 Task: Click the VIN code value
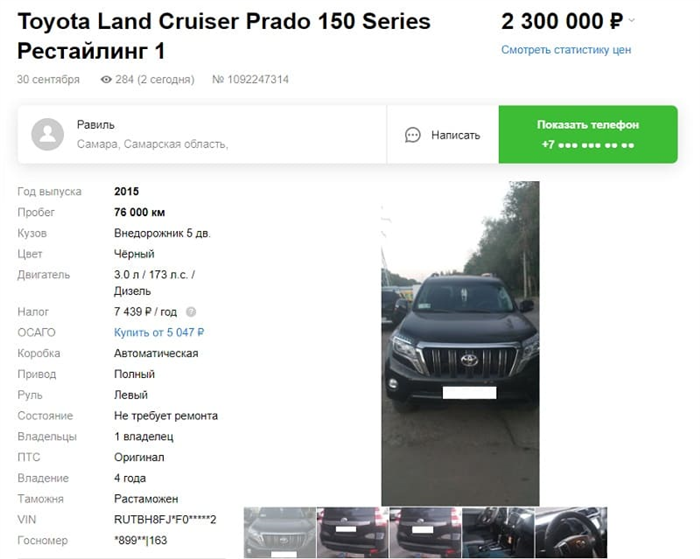click(165, 520)
